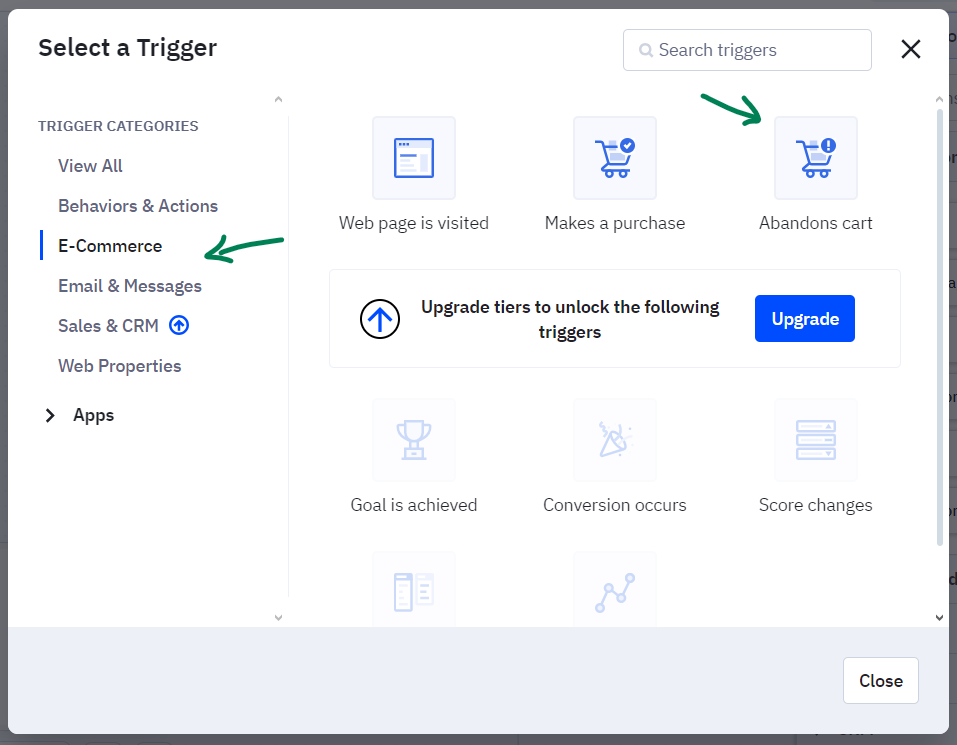The height and width of the screenshot is (745, 957).
Task: Open the Behaviors & Actions category
Action: (138, 205)
